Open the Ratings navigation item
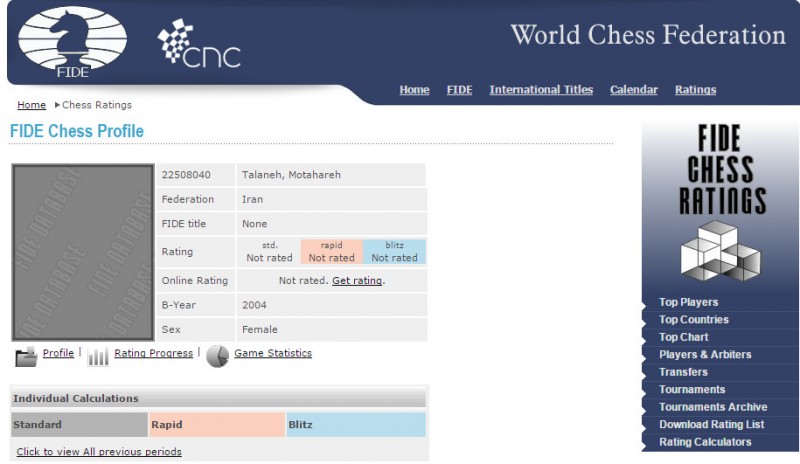The width and height of the screenshot is (800, 464). tap(695, 90)
